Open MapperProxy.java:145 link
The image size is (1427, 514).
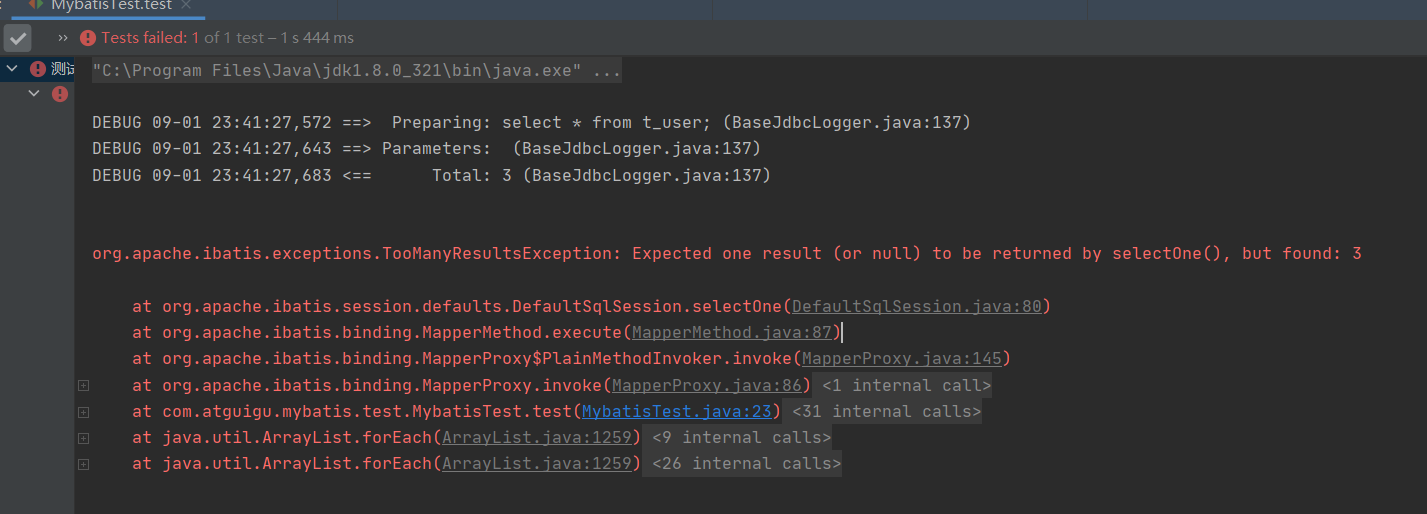pos(902,359)
